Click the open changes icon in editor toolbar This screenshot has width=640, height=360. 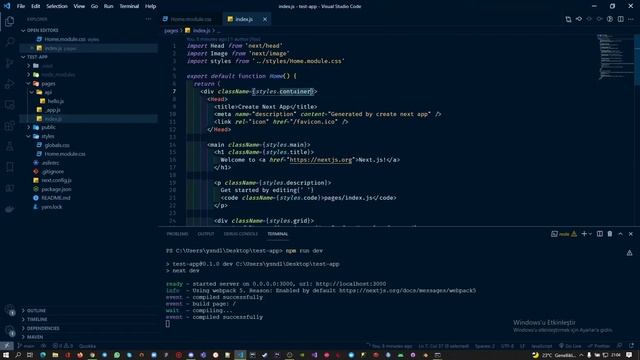tap(568, 19)
